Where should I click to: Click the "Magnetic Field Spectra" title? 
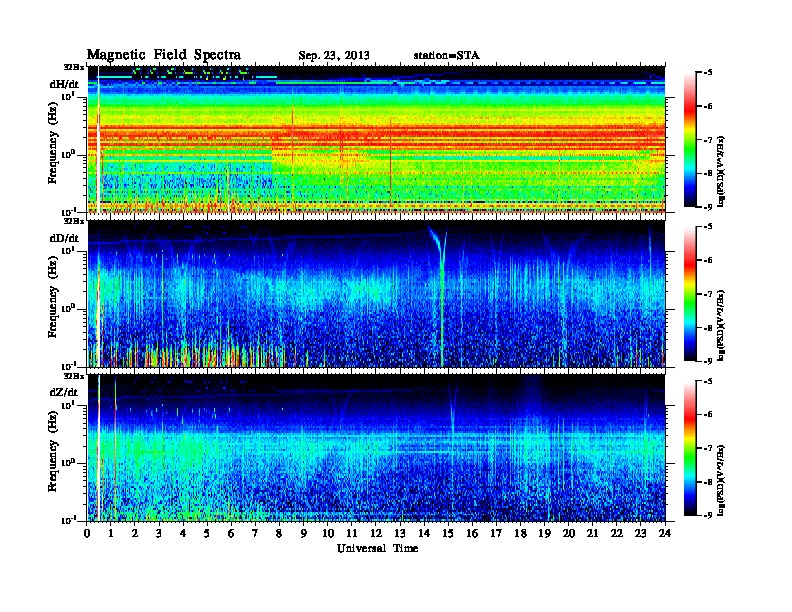(x=164, y=55)
